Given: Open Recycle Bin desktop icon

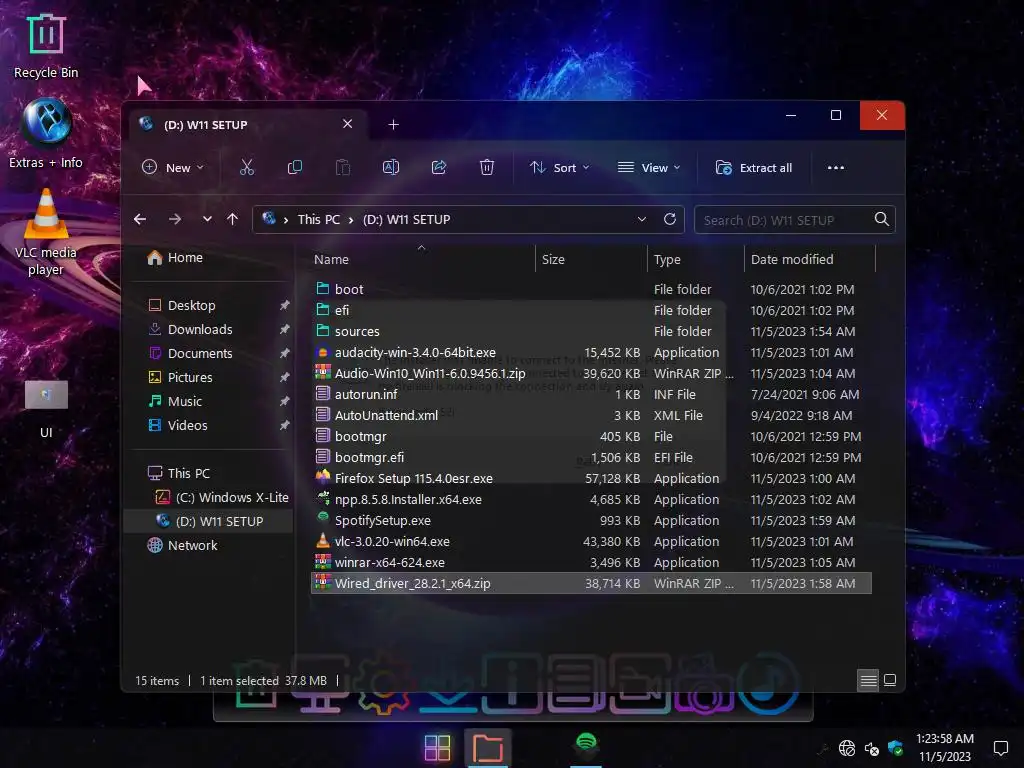Looking at the screenshot, I should (46, 46).
